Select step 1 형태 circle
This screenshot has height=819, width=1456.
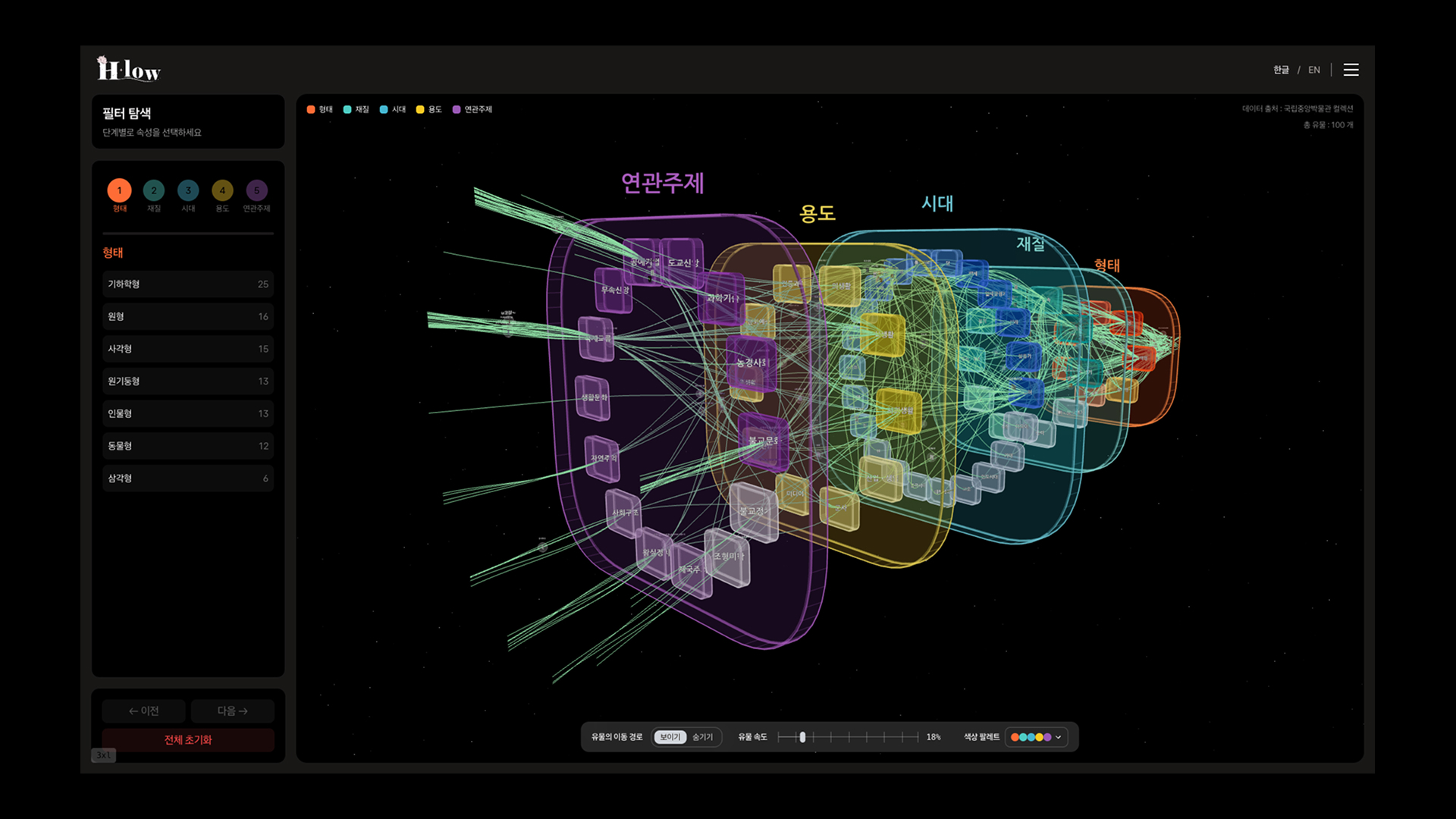(119, 190)
